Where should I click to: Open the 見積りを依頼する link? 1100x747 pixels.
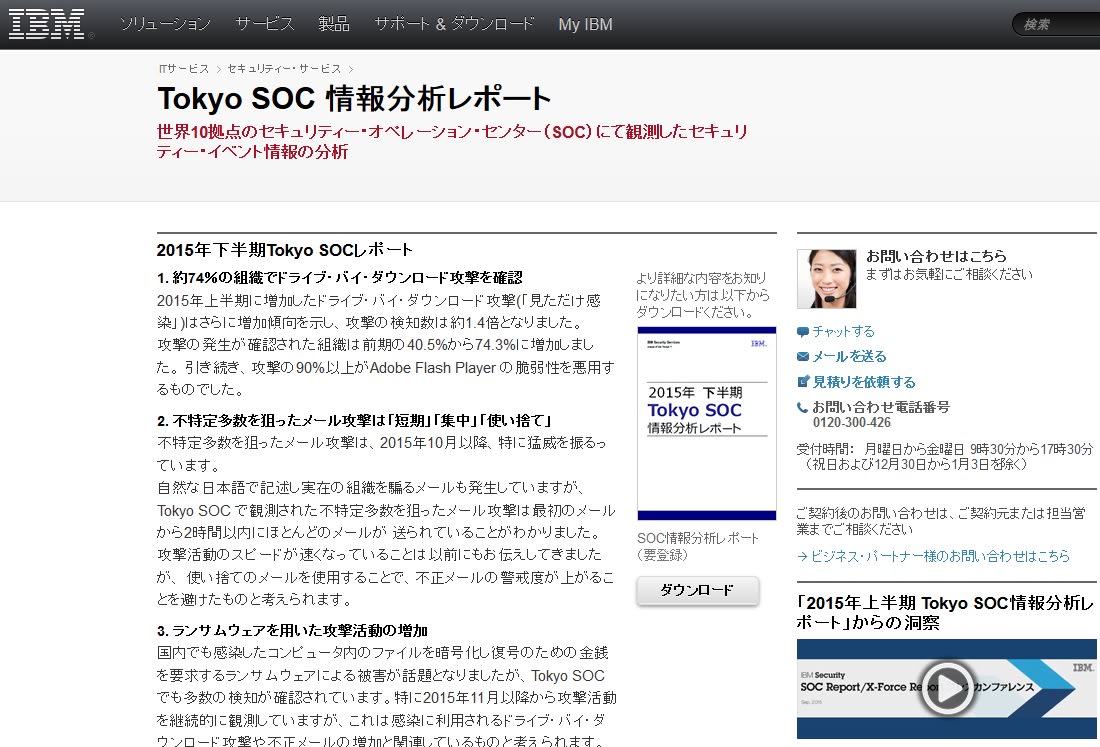coord(864,382)
